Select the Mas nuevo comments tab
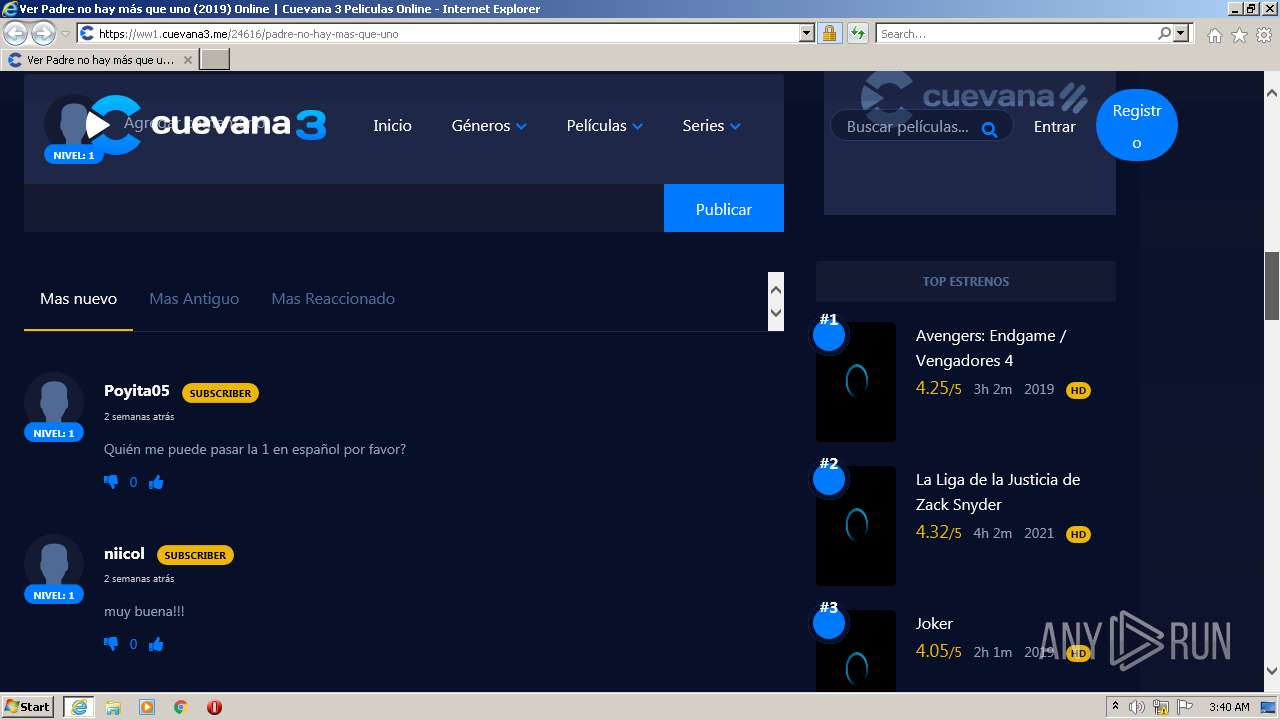The width and height of the screenshot is (1280, 720). click(x=78, y=299)
